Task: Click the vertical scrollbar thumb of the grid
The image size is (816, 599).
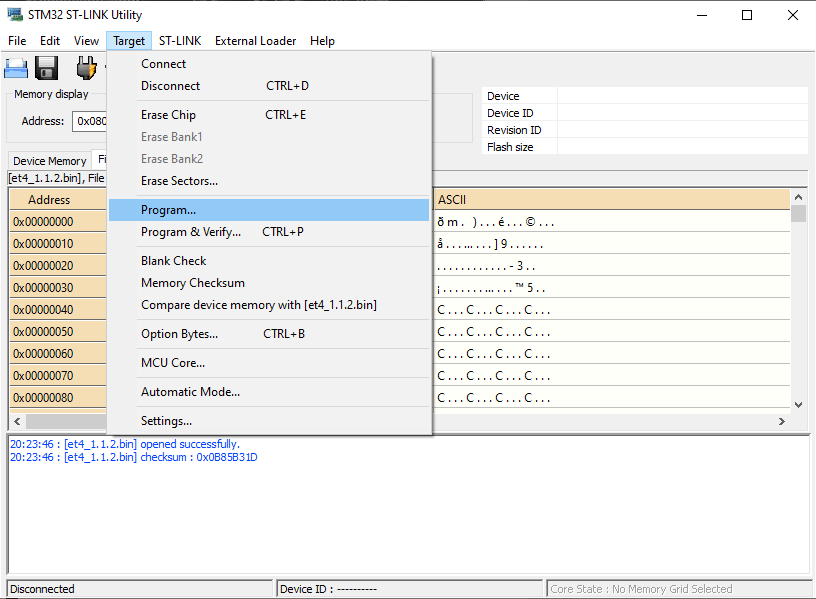Action: click(x=798, y=213)
